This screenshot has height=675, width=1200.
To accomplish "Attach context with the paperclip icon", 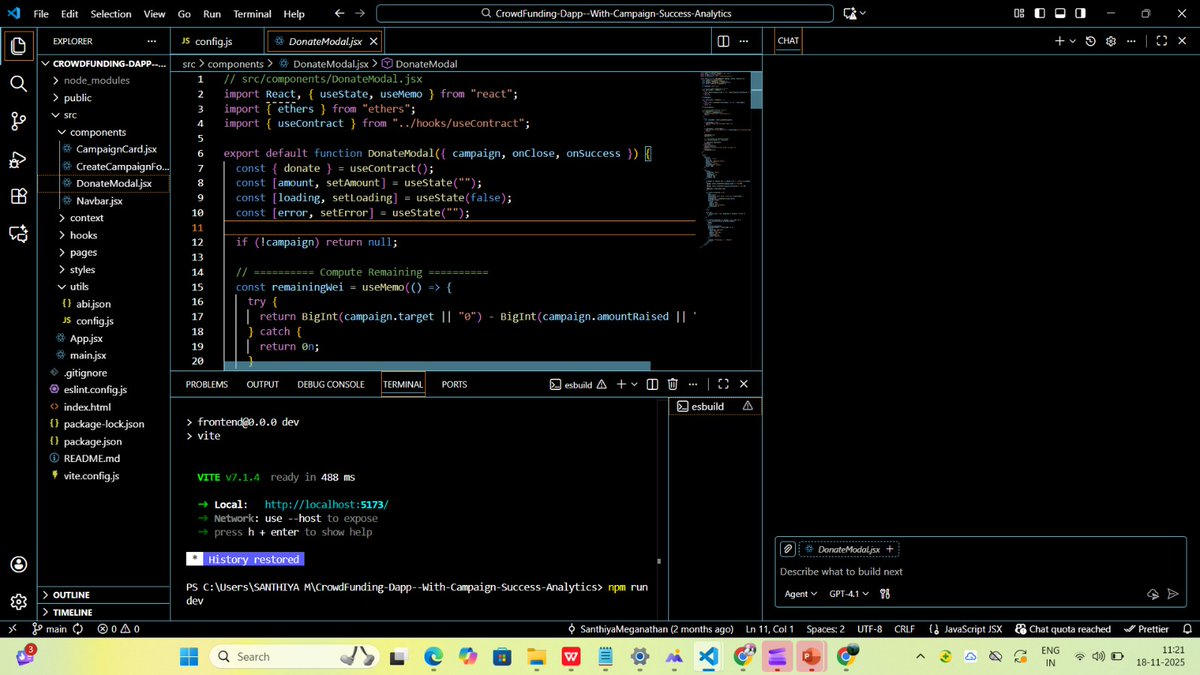I will (x=788, y=549).
